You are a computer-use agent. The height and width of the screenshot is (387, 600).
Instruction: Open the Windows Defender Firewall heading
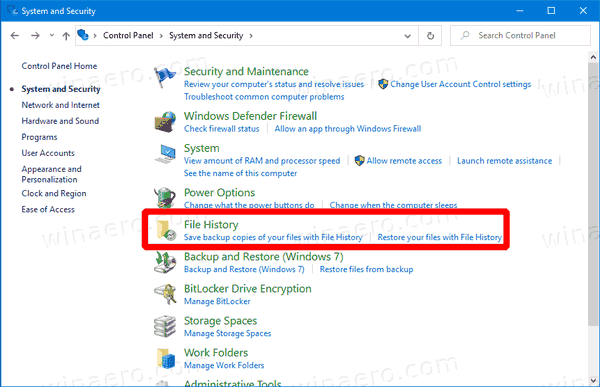click(x=250, y=116)
